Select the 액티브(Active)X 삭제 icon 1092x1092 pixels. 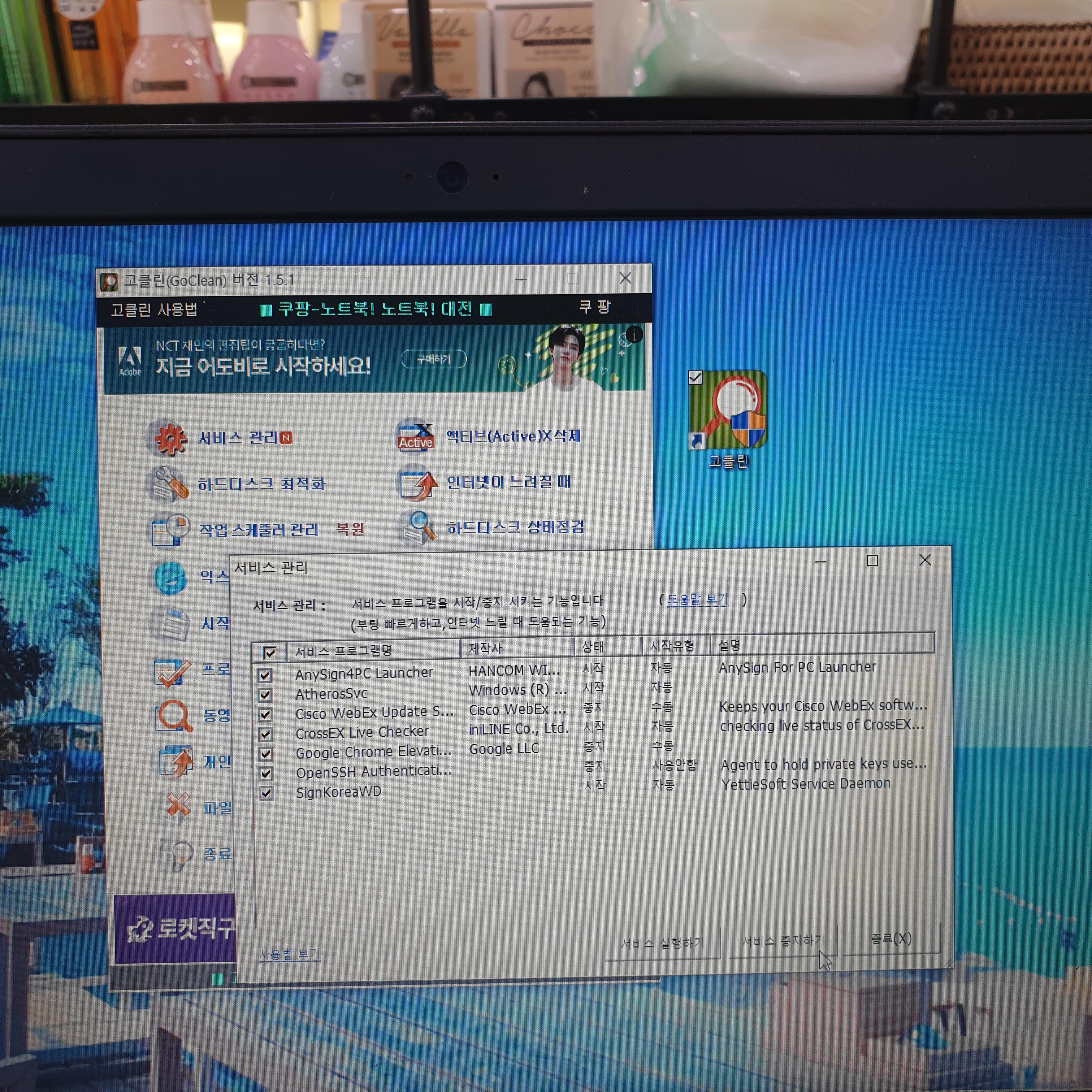416,436
